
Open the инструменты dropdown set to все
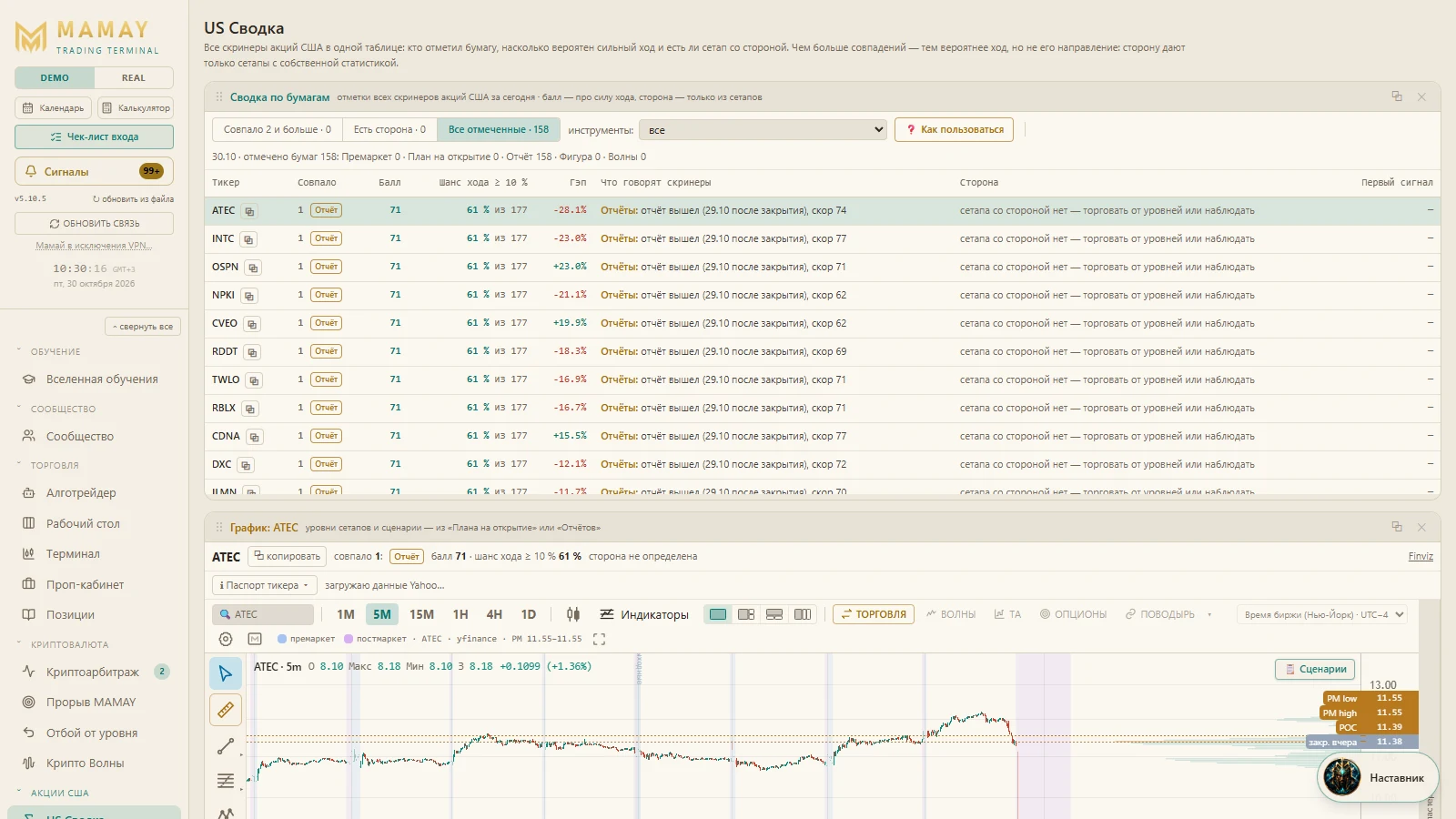coord(763,130)
